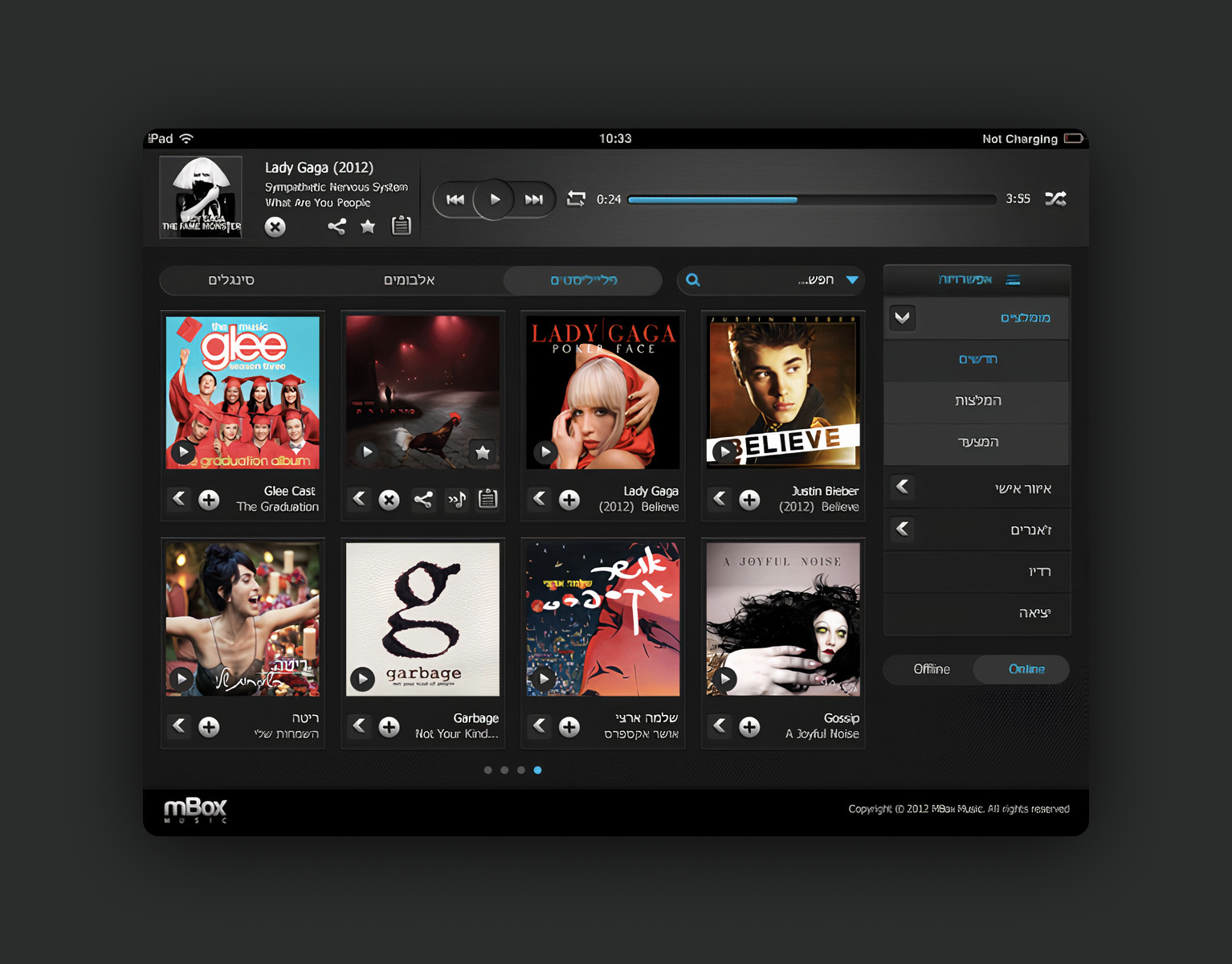Expand Glee Cast card arrow
The image size is (1232, 964).
tap(179, 499)
